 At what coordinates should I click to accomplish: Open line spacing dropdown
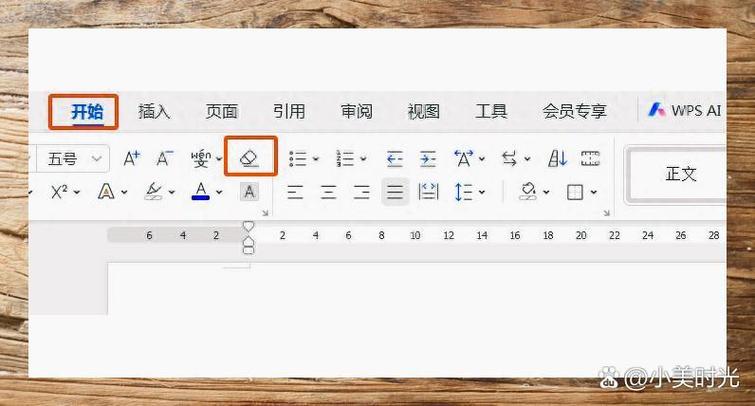tap(482, 192)
